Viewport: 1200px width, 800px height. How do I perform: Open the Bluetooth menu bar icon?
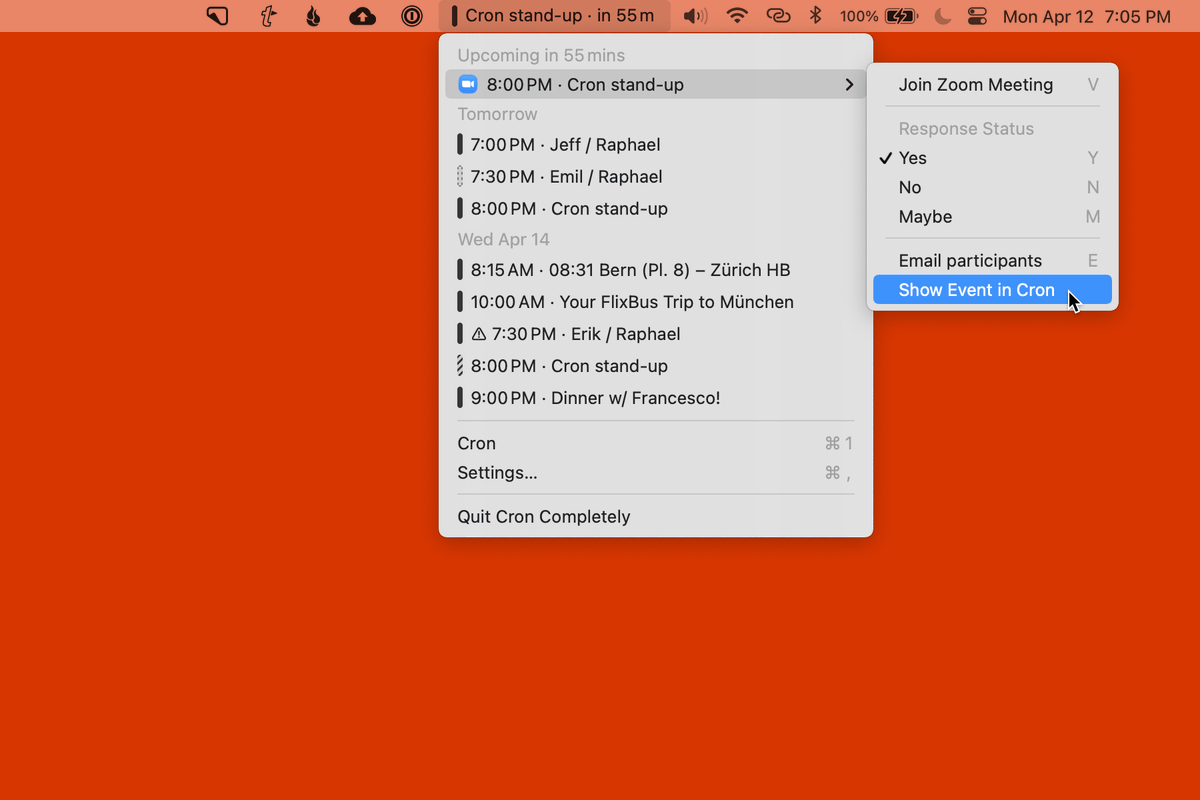tap(815, 16)
